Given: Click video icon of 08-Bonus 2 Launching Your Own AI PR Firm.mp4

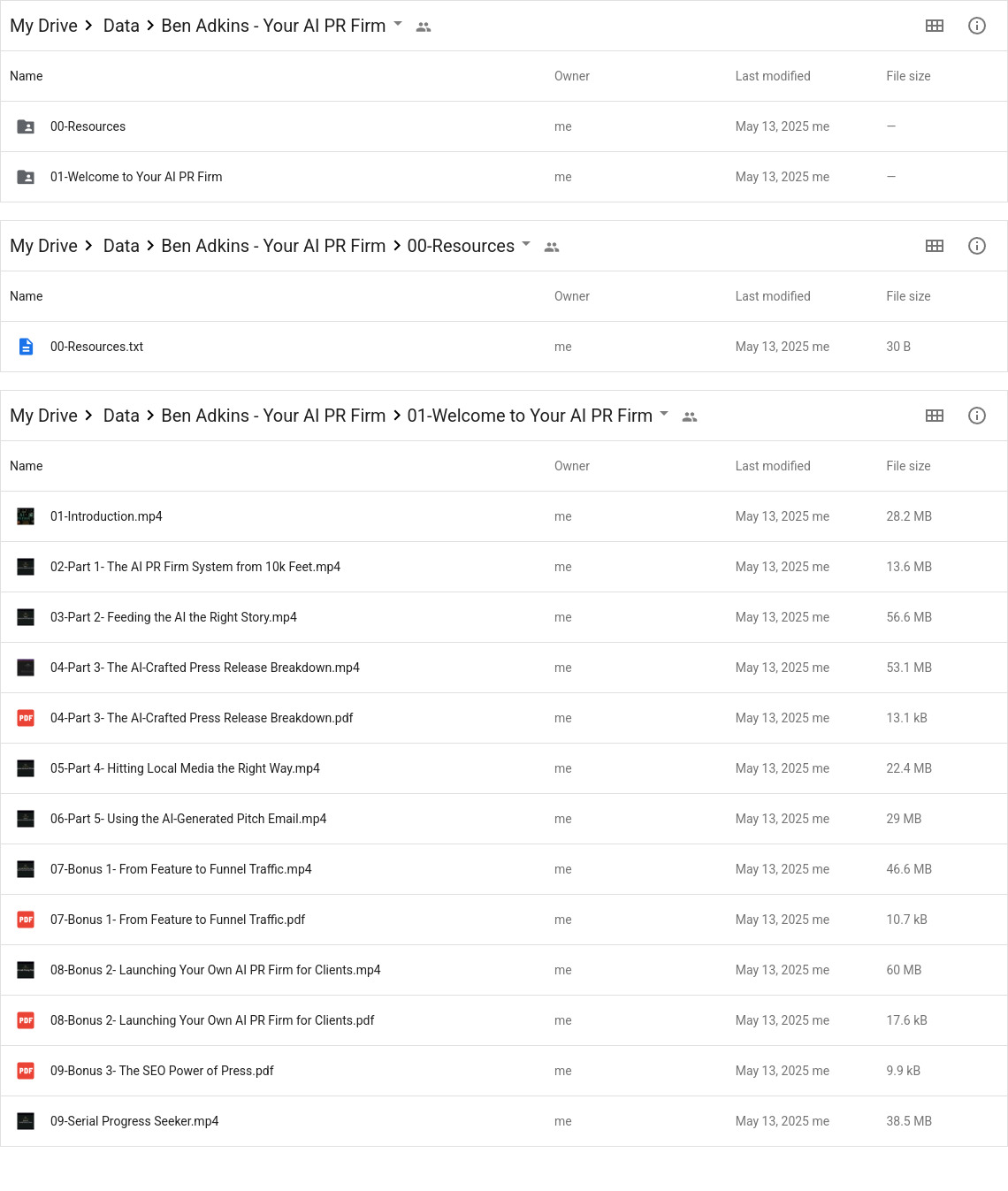Looking at the screenshot, I should pos(26,970).
